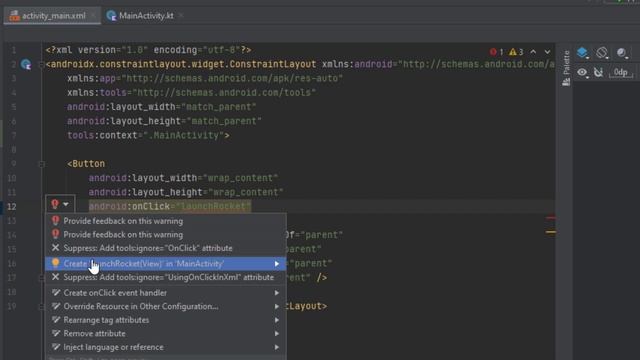Click the orientation rotate icon in design toolbar

pyautogui.click(x=602, y=53)
